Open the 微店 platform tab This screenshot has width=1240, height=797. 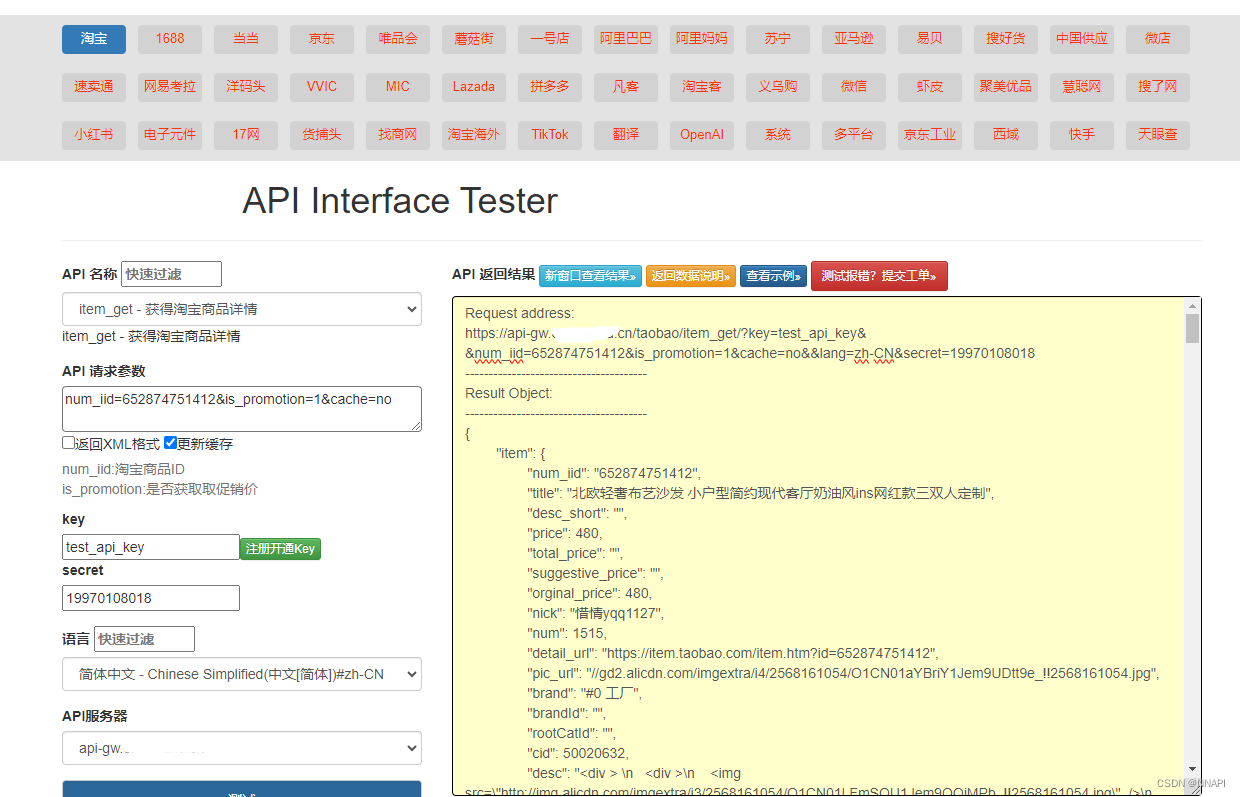point(1158,39)
